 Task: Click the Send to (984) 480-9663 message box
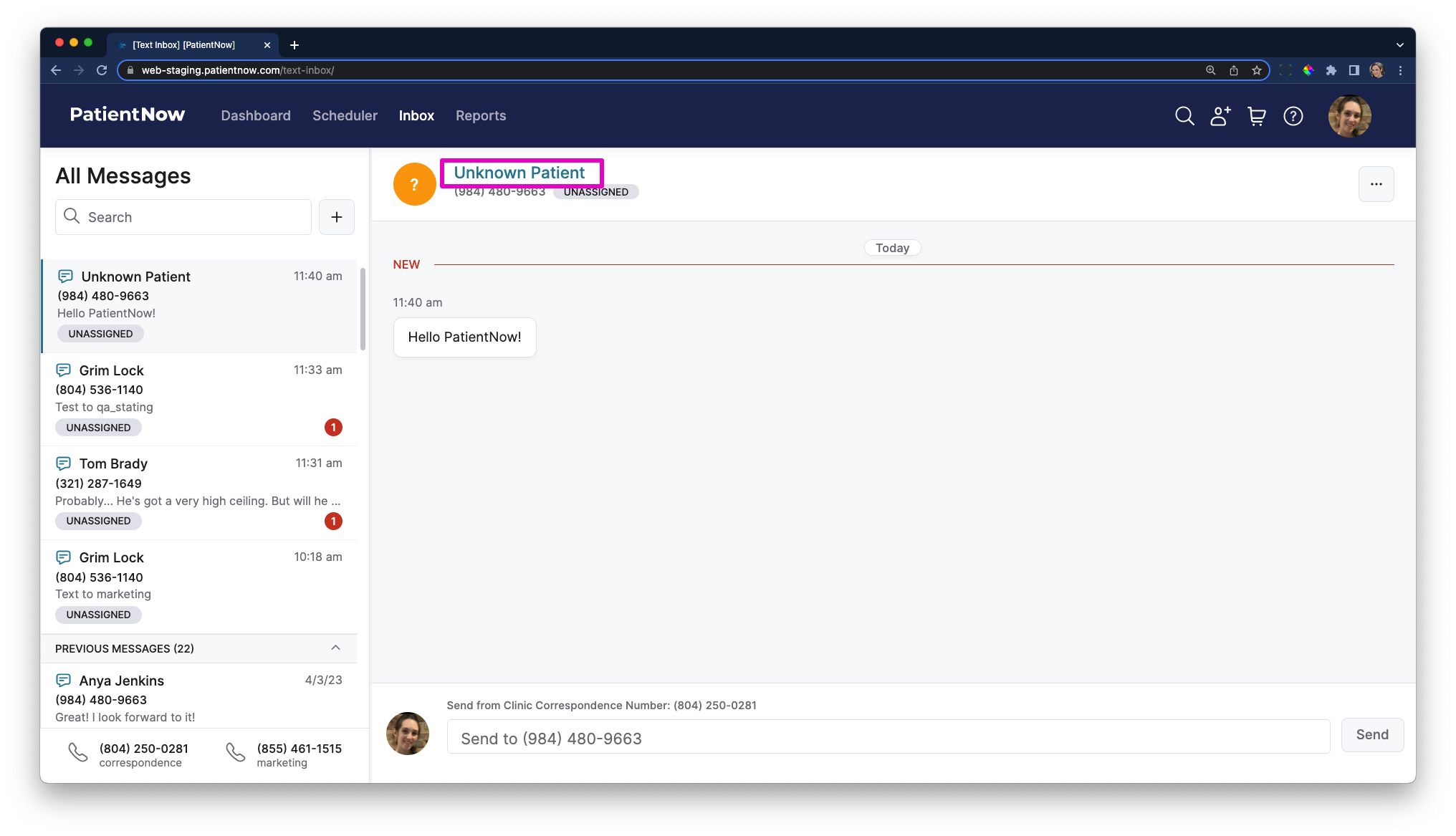point(889,737)
